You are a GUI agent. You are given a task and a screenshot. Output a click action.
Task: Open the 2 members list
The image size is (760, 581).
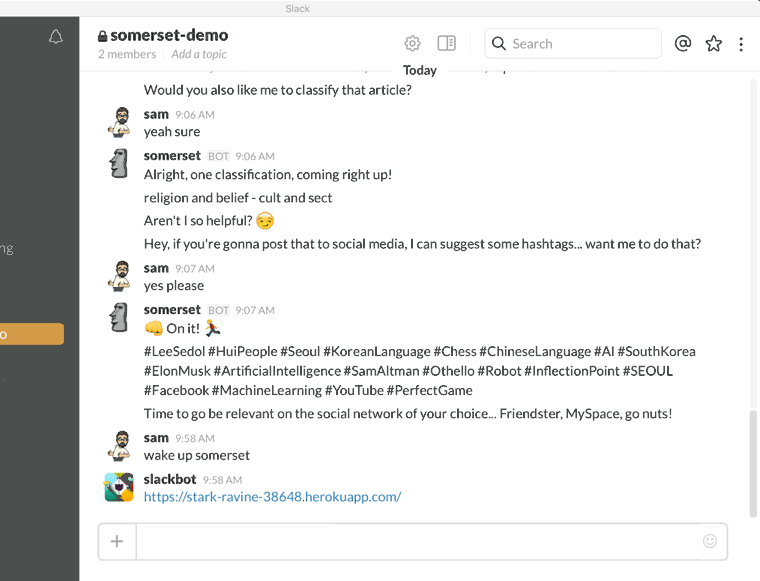pos(127,54)
